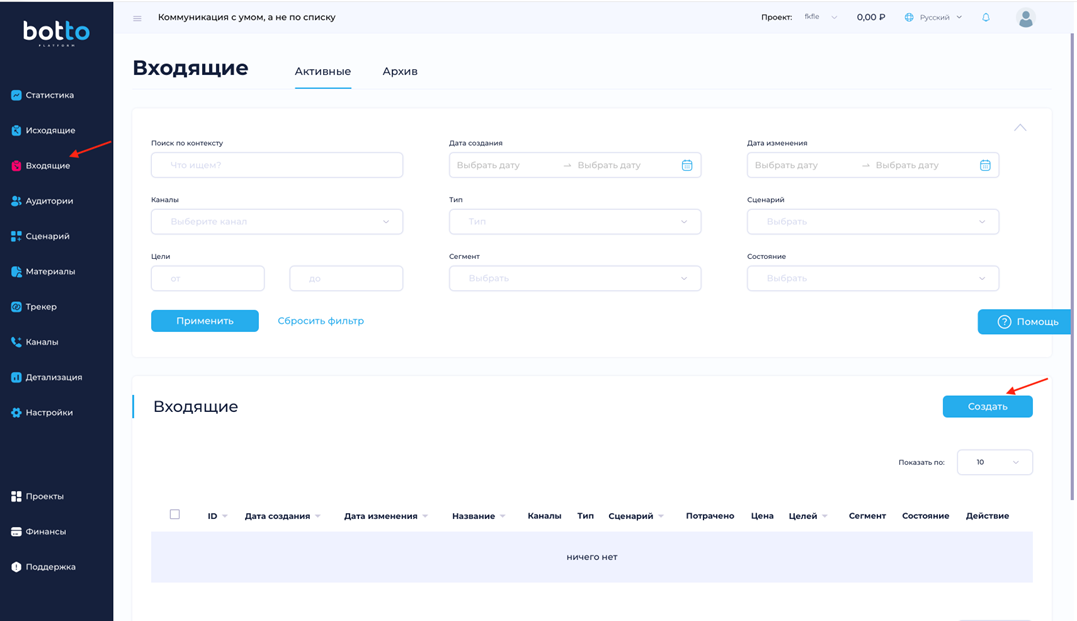Open Трекер from the sidebar icon

coord(16,307)
